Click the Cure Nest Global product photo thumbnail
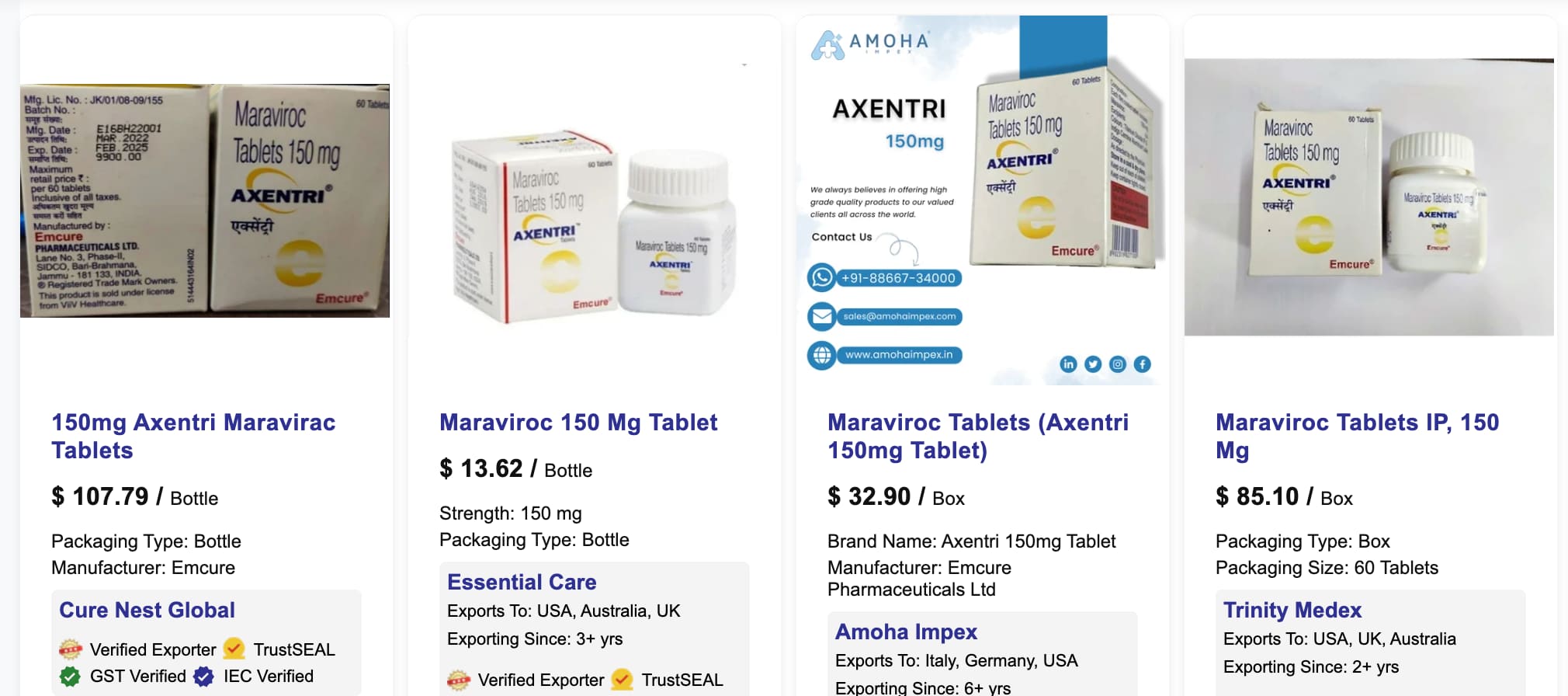The image size is (1568, 696). pos(205,200)
